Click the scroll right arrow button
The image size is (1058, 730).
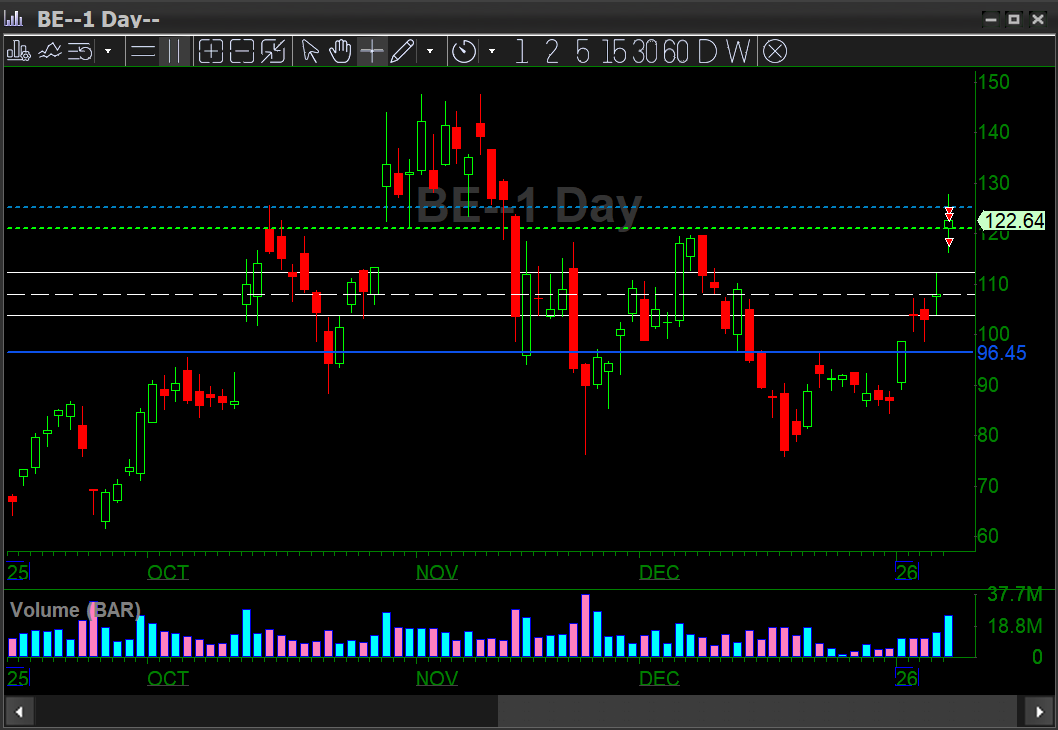click(1038, 712)
